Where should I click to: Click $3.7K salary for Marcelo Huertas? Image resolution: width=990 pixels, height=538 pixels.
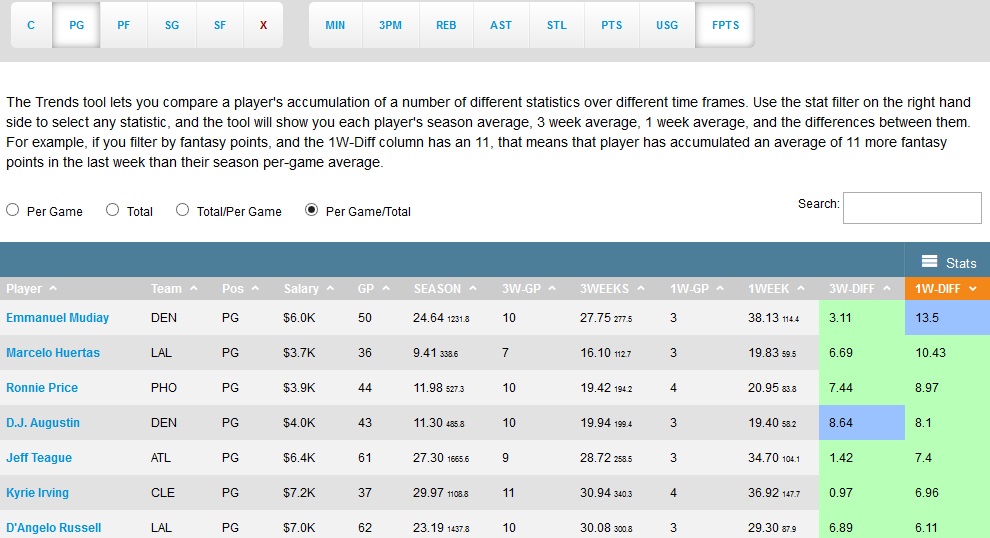coord(299,352)
